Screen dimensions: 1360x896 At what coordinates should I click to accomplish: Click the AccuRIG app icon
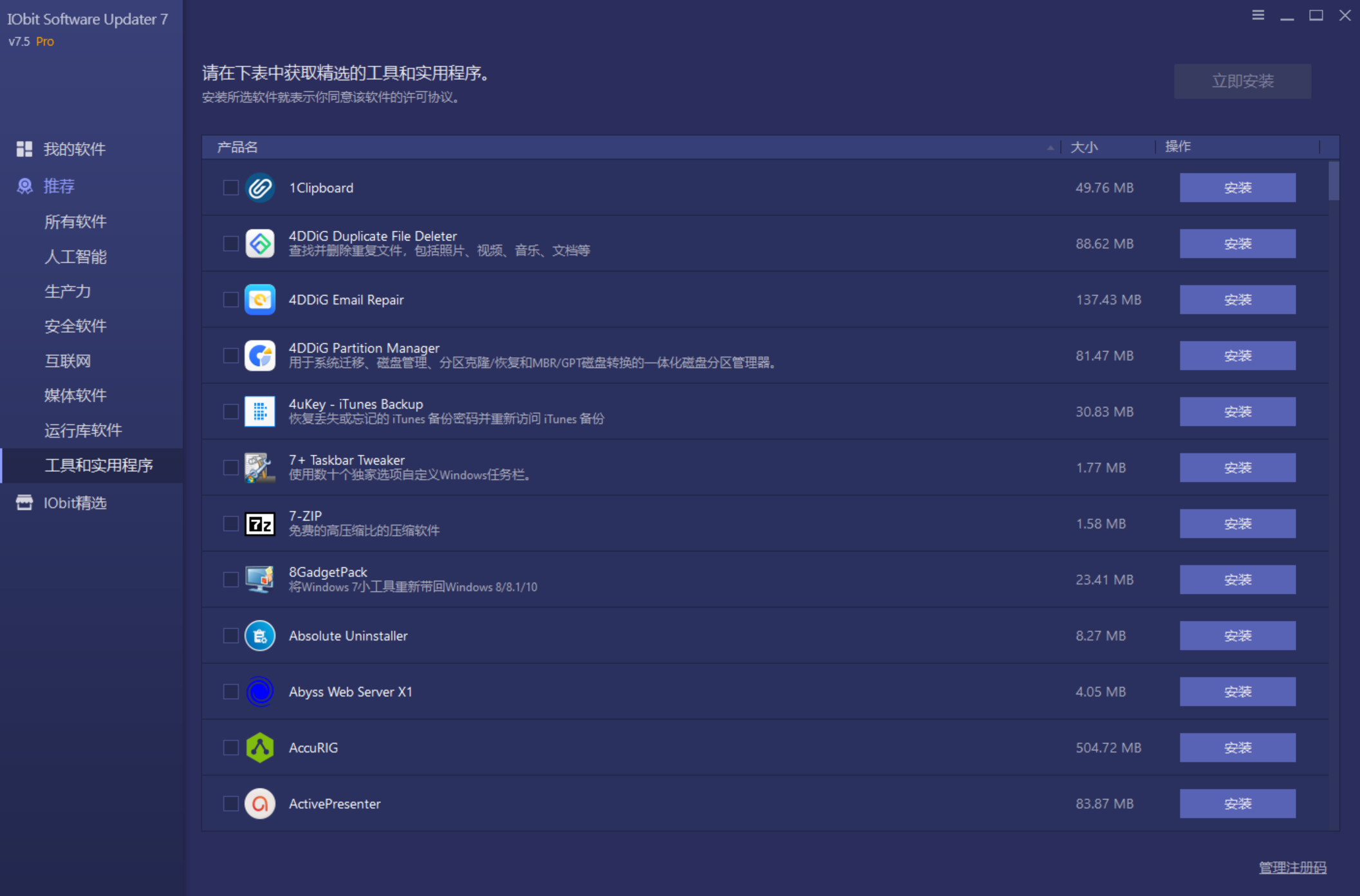[260, 748]
